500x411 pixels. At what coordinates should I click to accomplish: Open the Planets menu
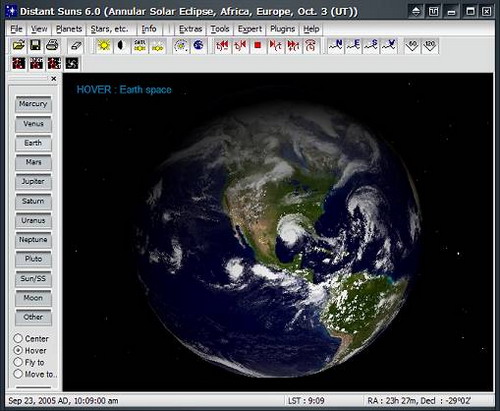point(69,29)
